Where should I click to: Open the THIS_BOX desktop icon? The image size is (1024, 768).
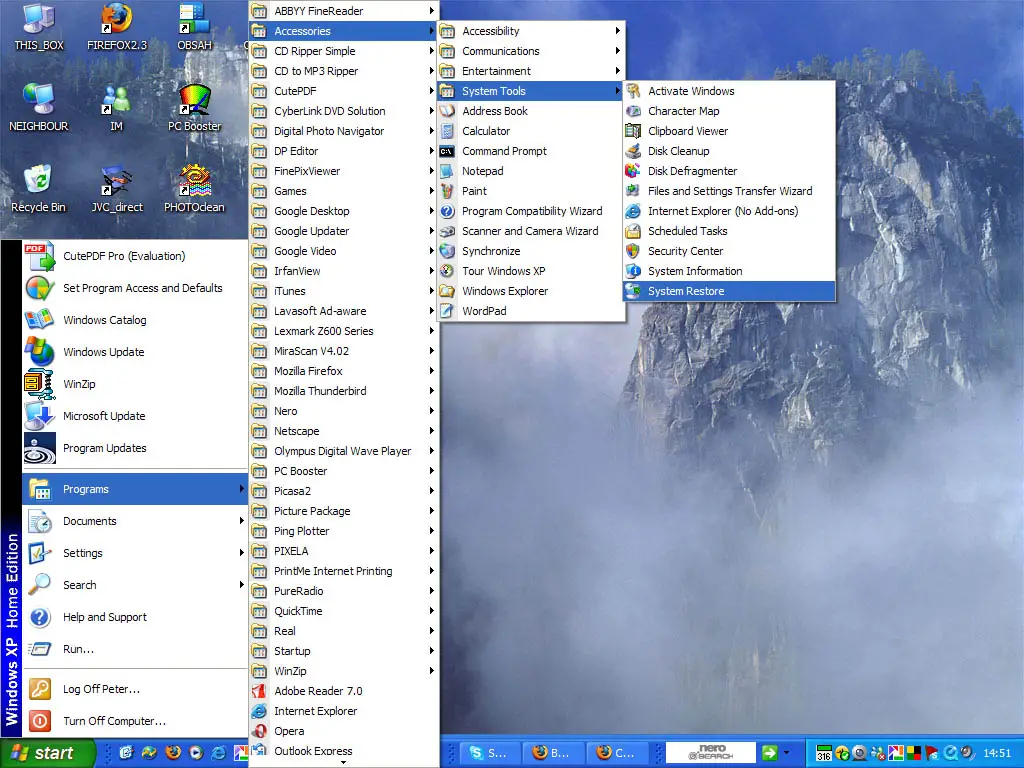39,27
